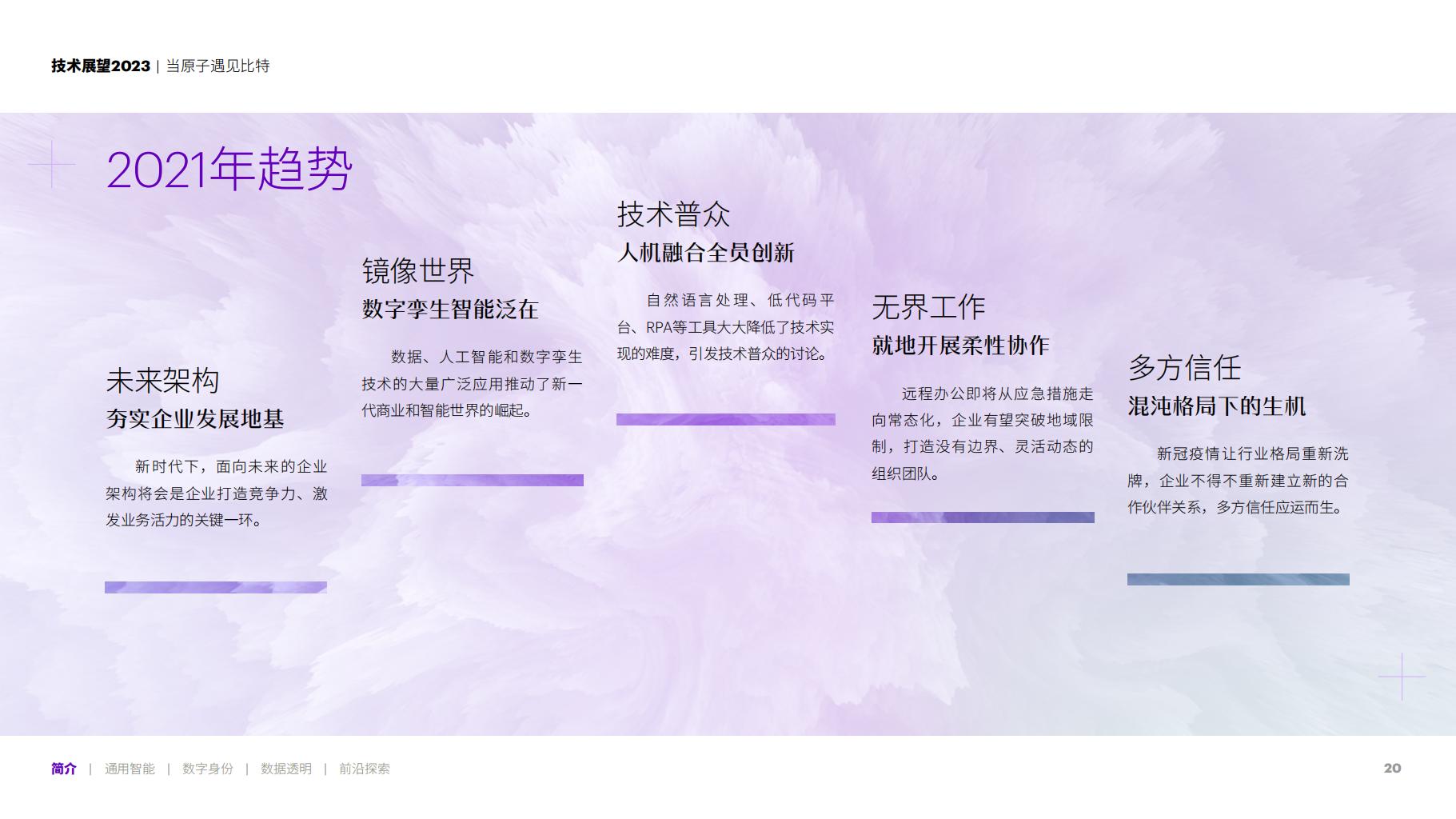This screenshot has width=1456, height=819.
Task: Go to the 数据透明 section
Action: pos(286,769)
